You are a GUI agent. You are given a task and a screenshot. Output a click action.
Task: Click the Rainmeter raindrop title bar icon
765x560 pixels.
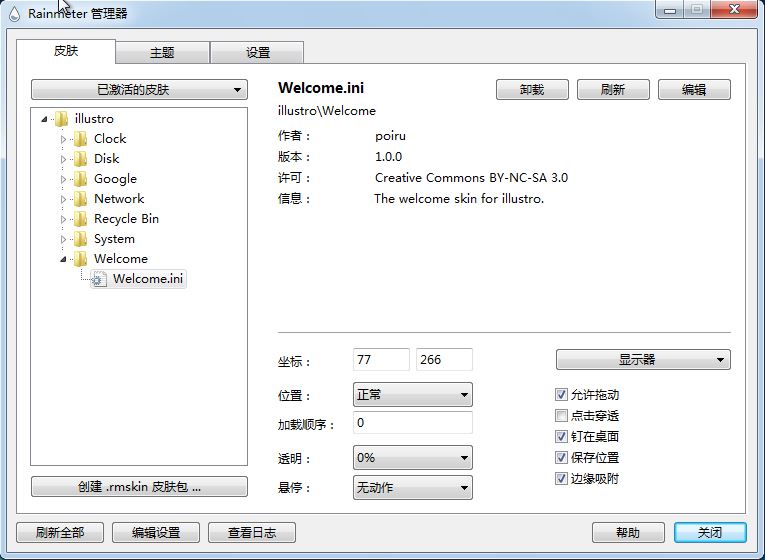click(15, 14)
